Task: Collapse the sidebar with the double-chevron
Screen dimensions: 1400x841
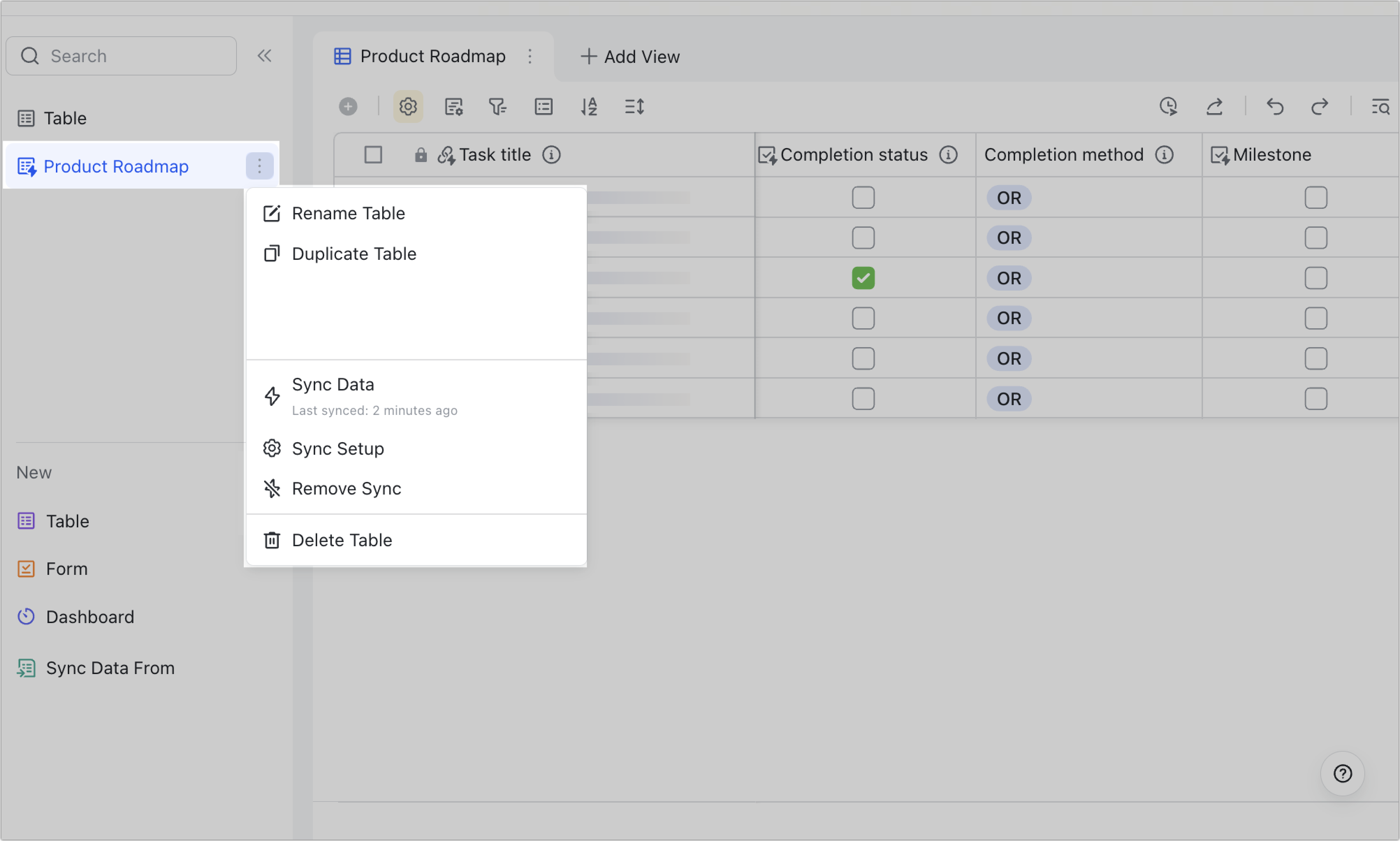Action: (265, 56)
